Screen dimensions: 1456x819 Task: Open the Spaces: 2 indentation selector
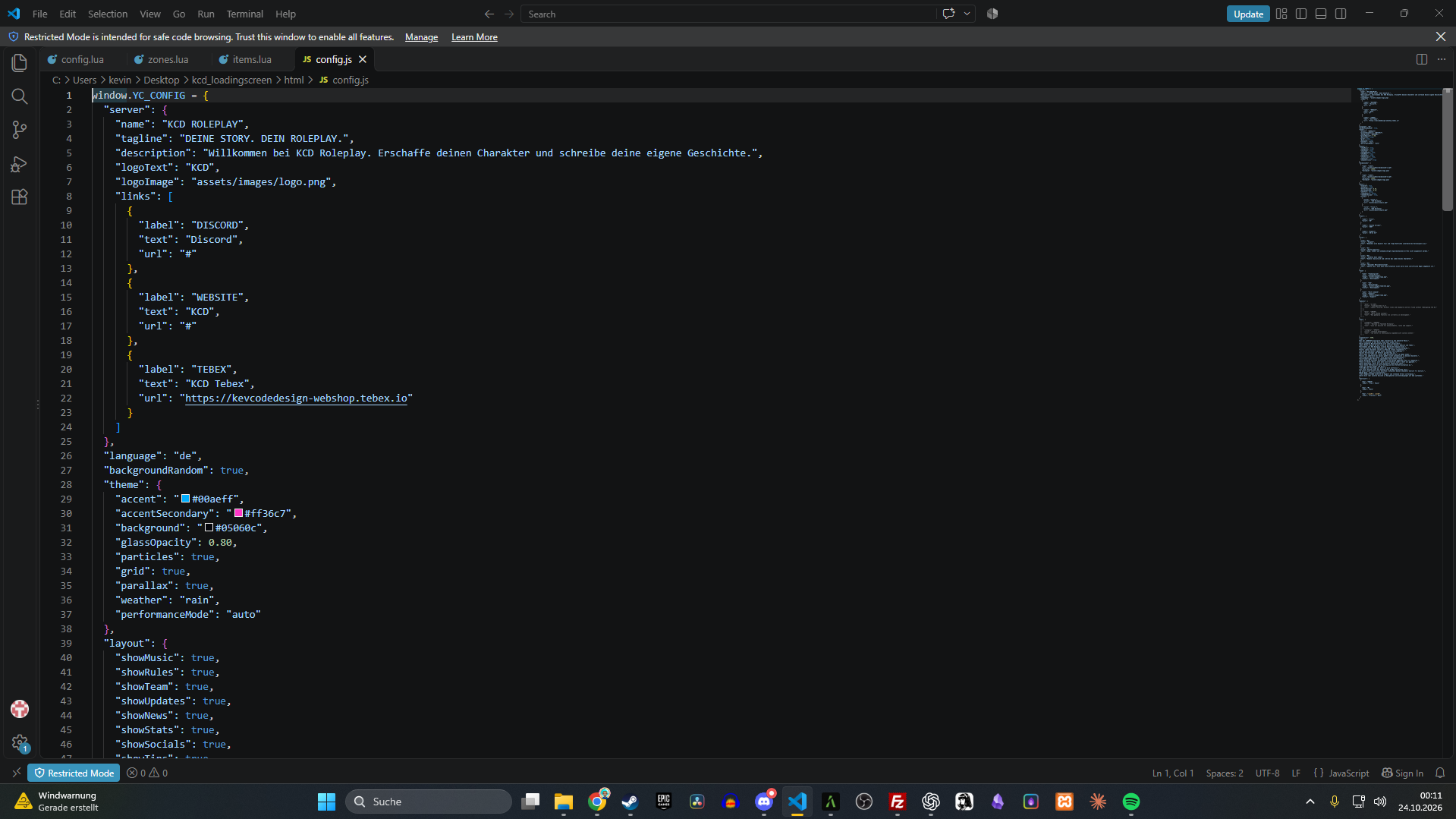[x=1225, y=773]
